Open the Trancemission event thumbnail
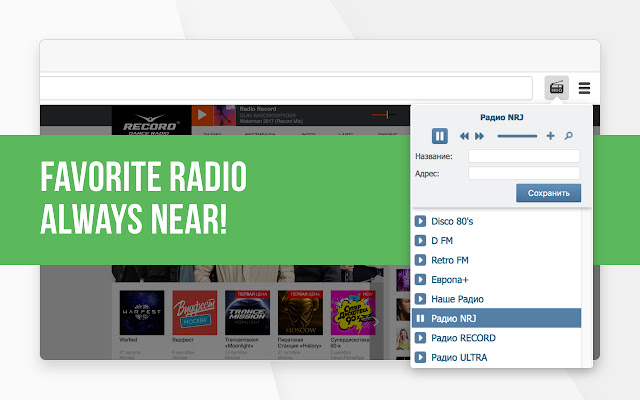This screenshot has width=640, height=400. tap(247, 313)
